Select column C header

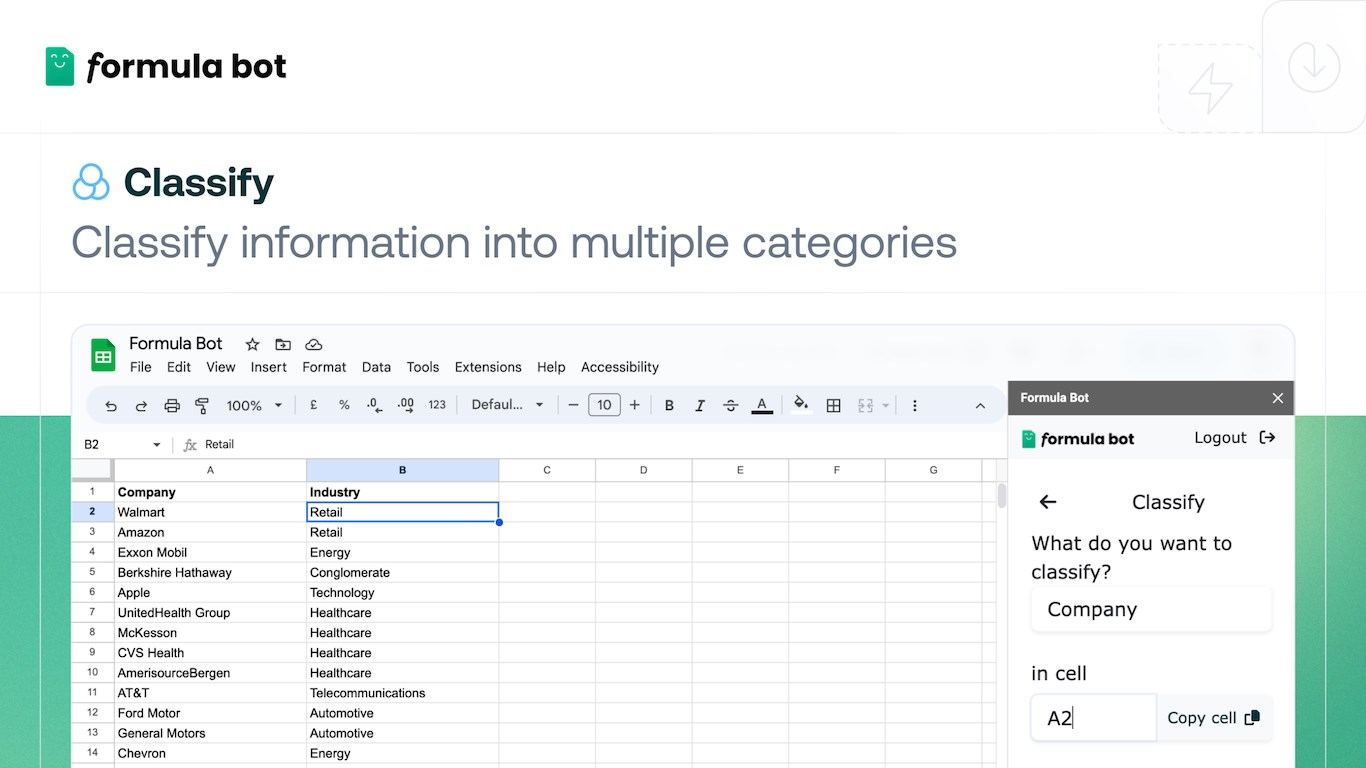547,470
